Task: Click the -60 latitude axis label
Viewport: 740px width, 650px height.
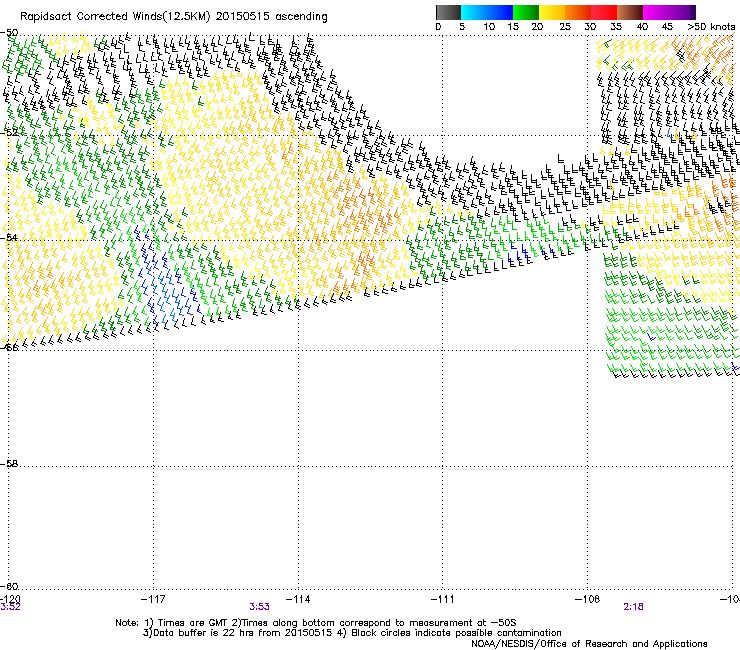Action: [9, 586]
